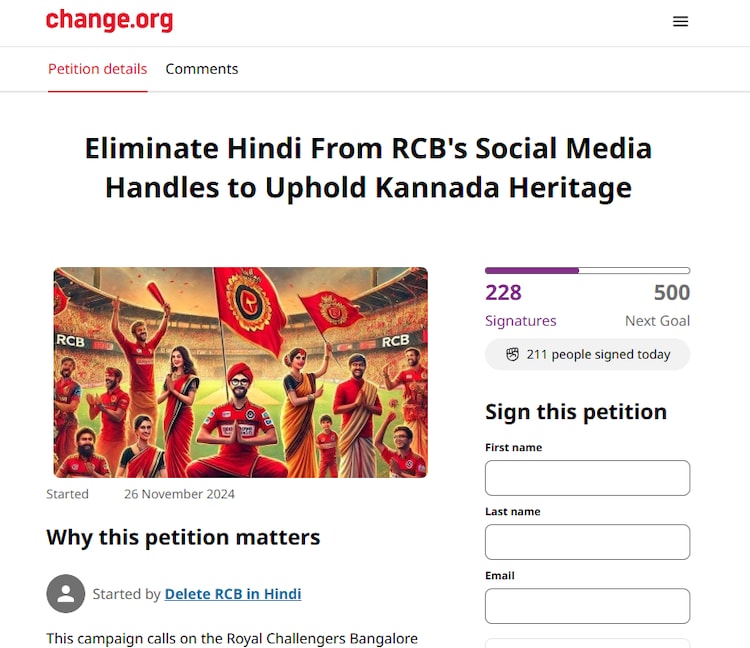Open the Comments tab
The image size is (750, 648).
coord(202,69)
